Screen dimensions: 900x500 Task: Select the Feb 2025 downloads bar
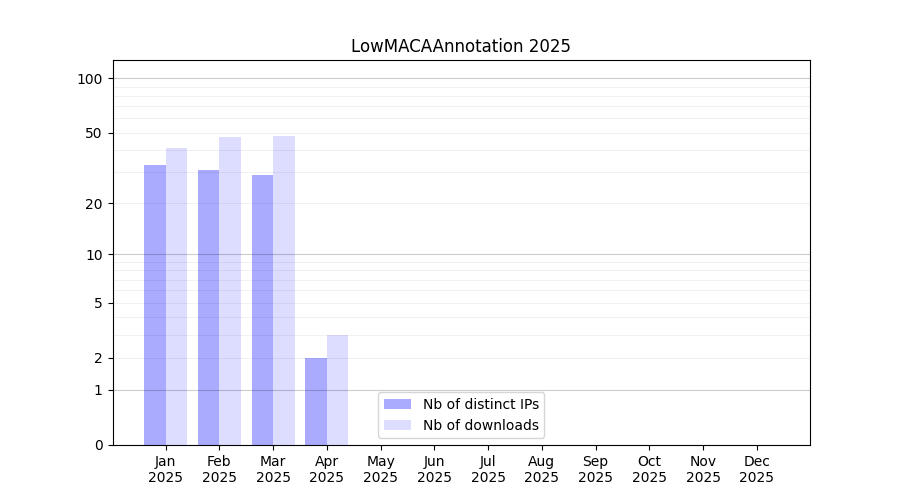pyautogui.click(x=230, y=291)
